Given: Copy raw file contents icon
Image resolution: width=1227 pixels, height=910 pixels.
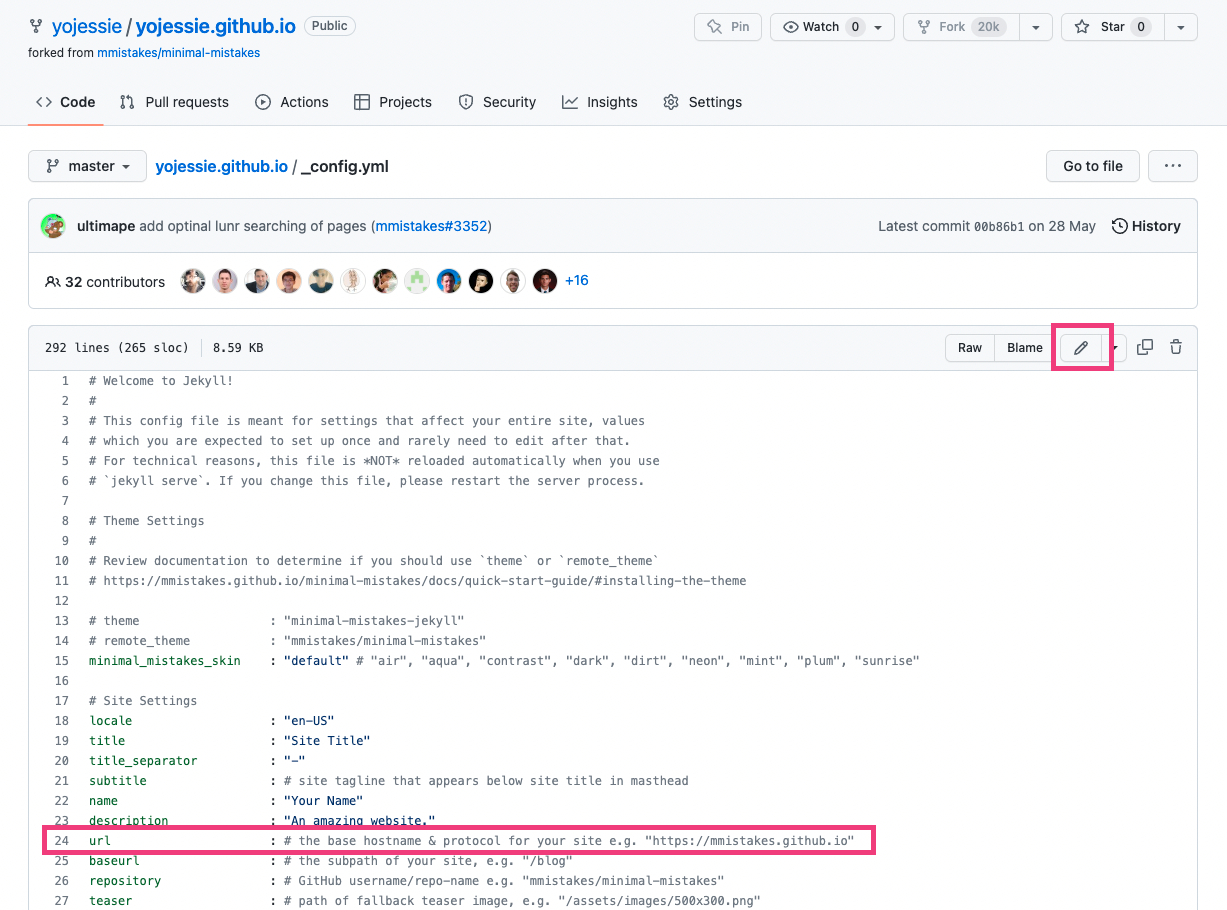Looking at the screenshot, I should pos(1145,347).
